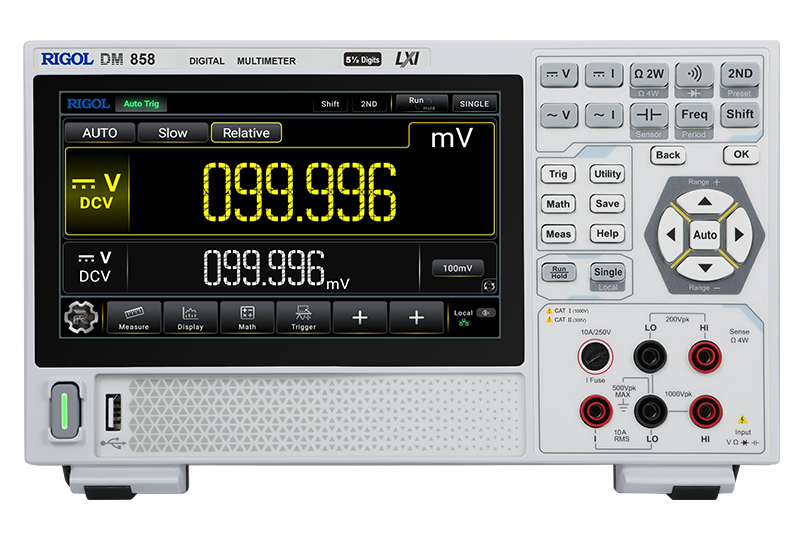Tap the Trigger icon in the bottom bar
The width and height of the screenshot is (800, 533).
point(303,317)
